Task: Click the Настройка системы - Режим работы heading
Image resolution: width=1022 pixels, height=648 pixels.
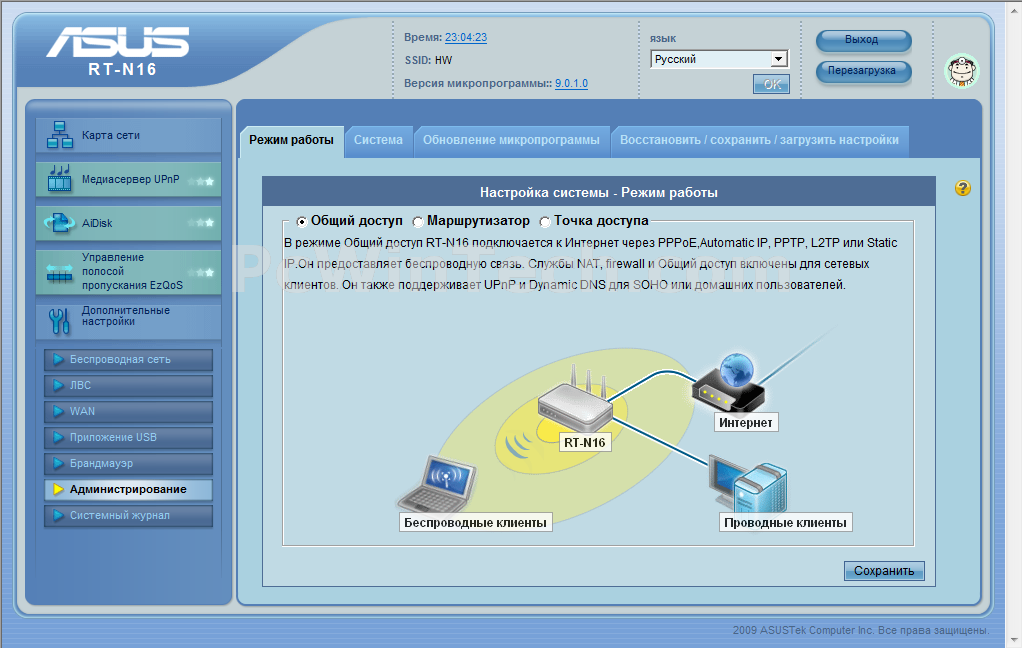Action: click(598, 192)
